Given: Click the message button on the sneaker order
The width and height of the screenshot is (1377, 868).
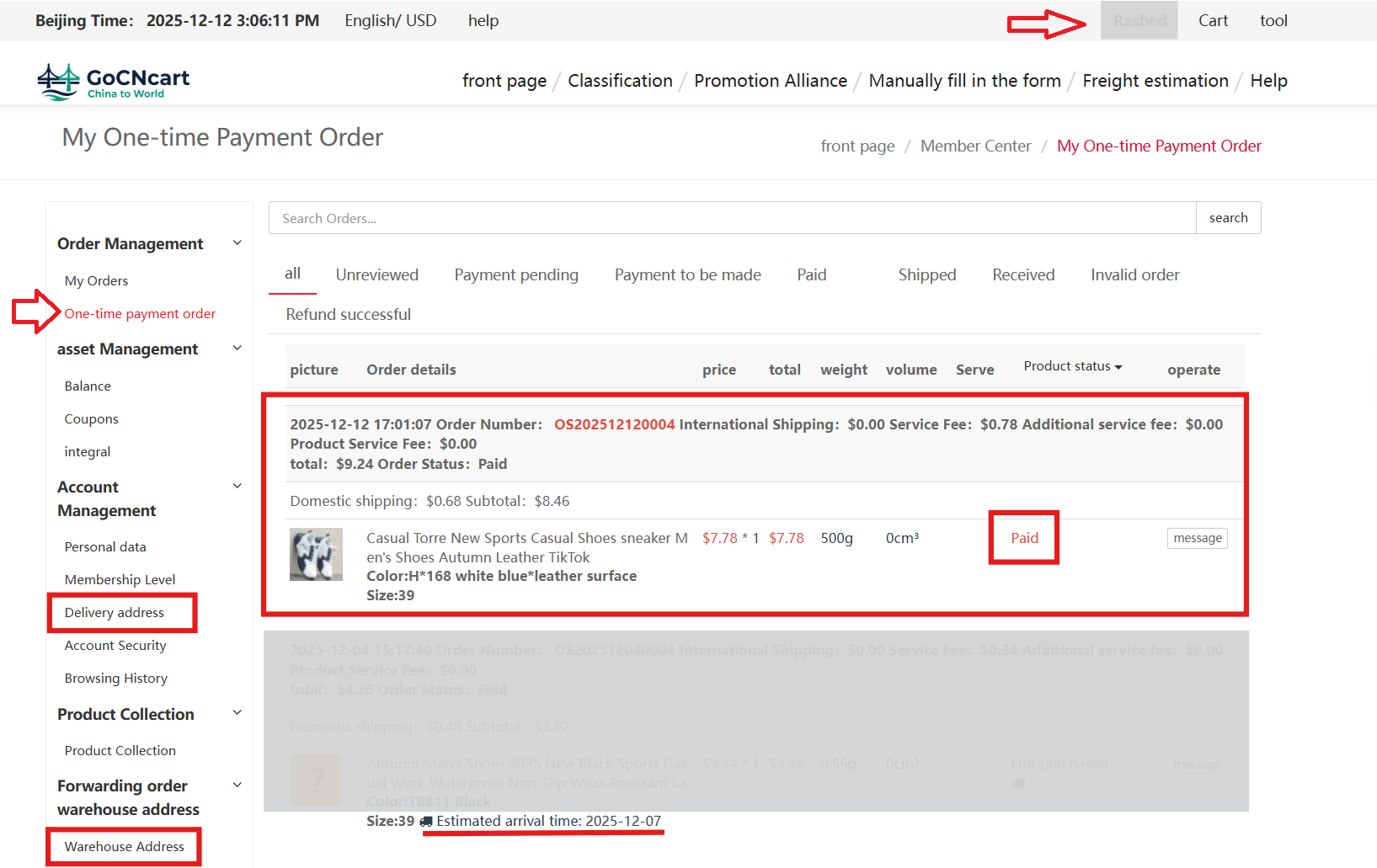Looking at the screenshot, I should [1197, 538].
